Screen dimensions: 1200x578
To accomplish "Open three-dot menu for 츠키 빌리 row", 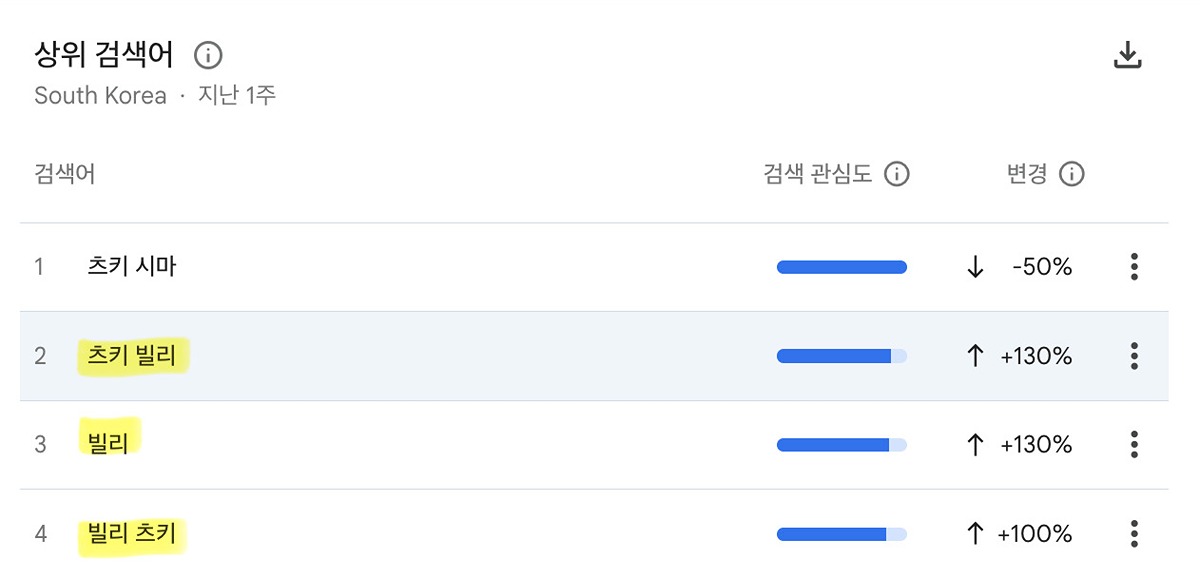I will click(x=1133, y=356).
